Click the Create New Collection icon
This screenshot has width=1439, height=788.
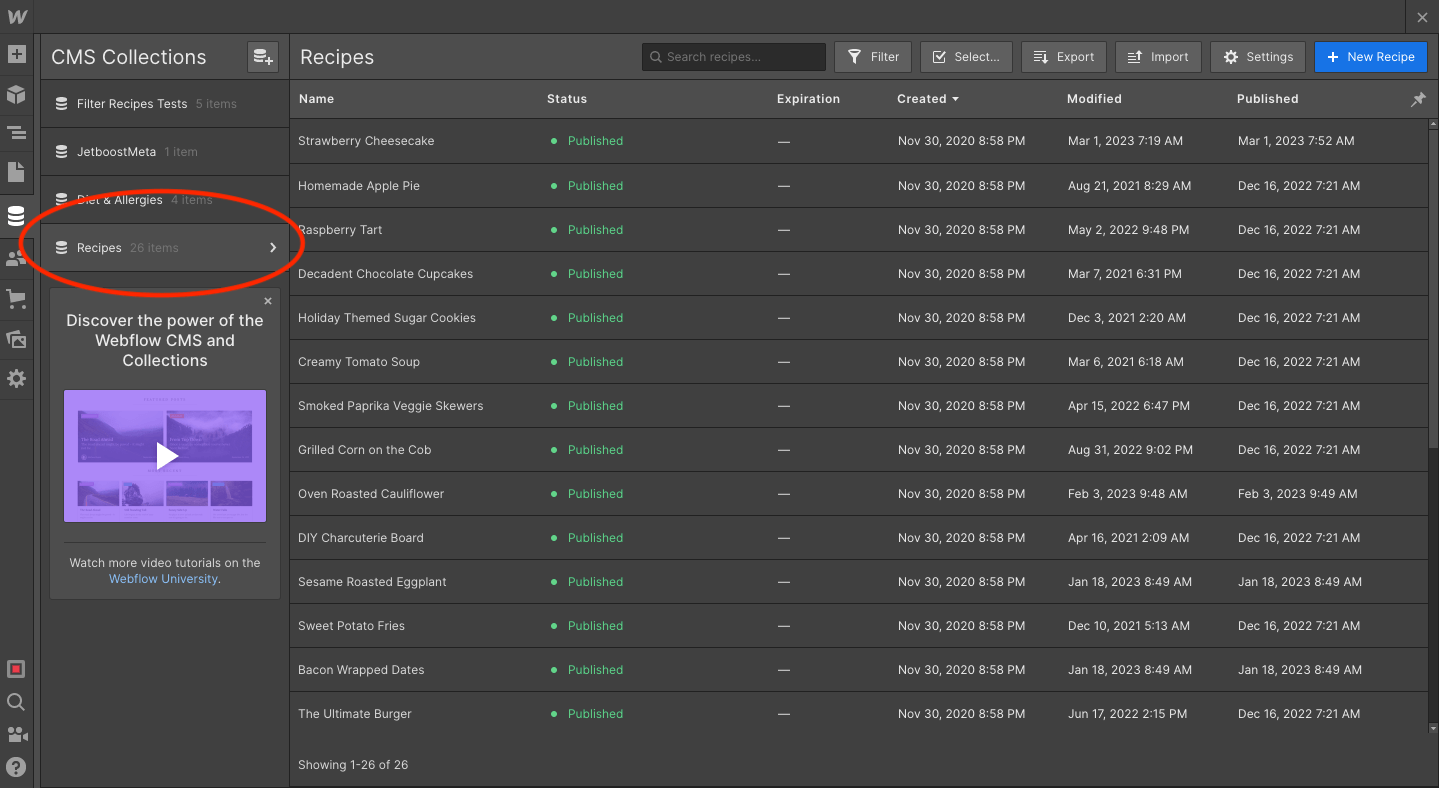tap(262, 57)
